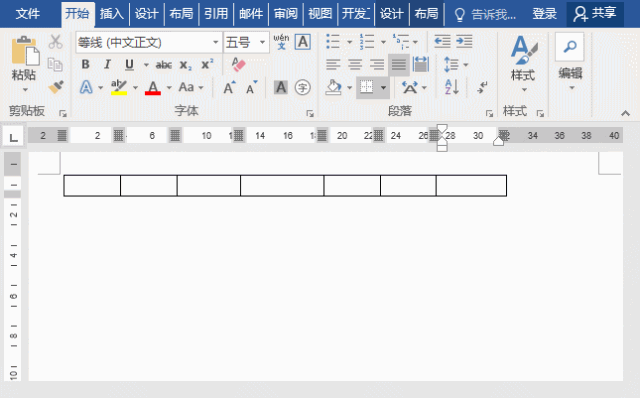Open the 五号 font size dropdown

pos(262,42)
